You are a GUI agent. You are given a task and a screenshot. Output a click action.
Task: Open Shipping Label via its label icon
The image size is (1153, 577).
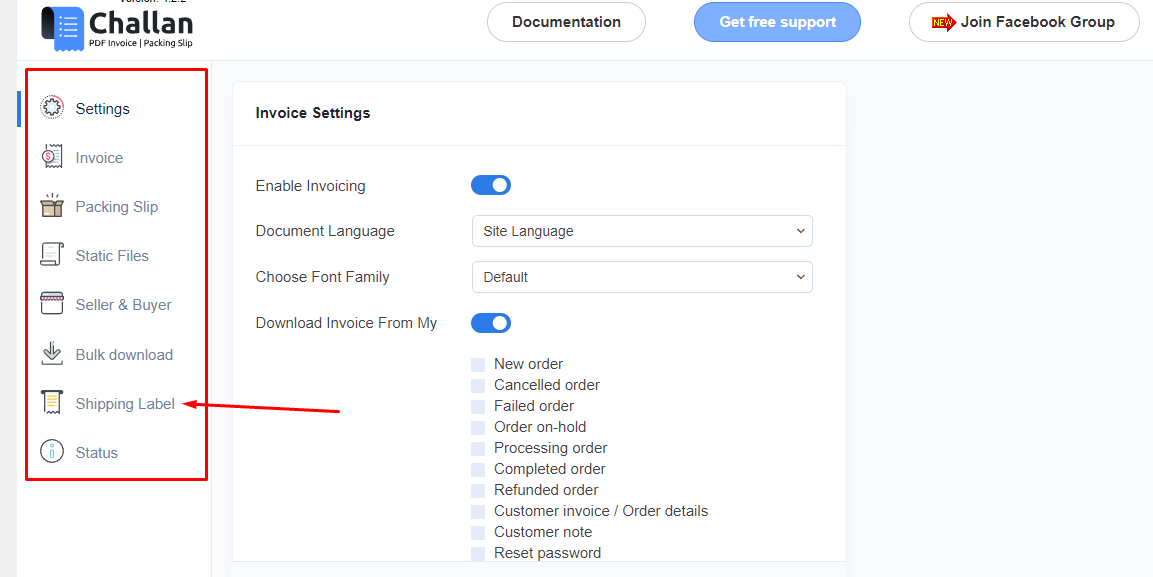point(53,402)
